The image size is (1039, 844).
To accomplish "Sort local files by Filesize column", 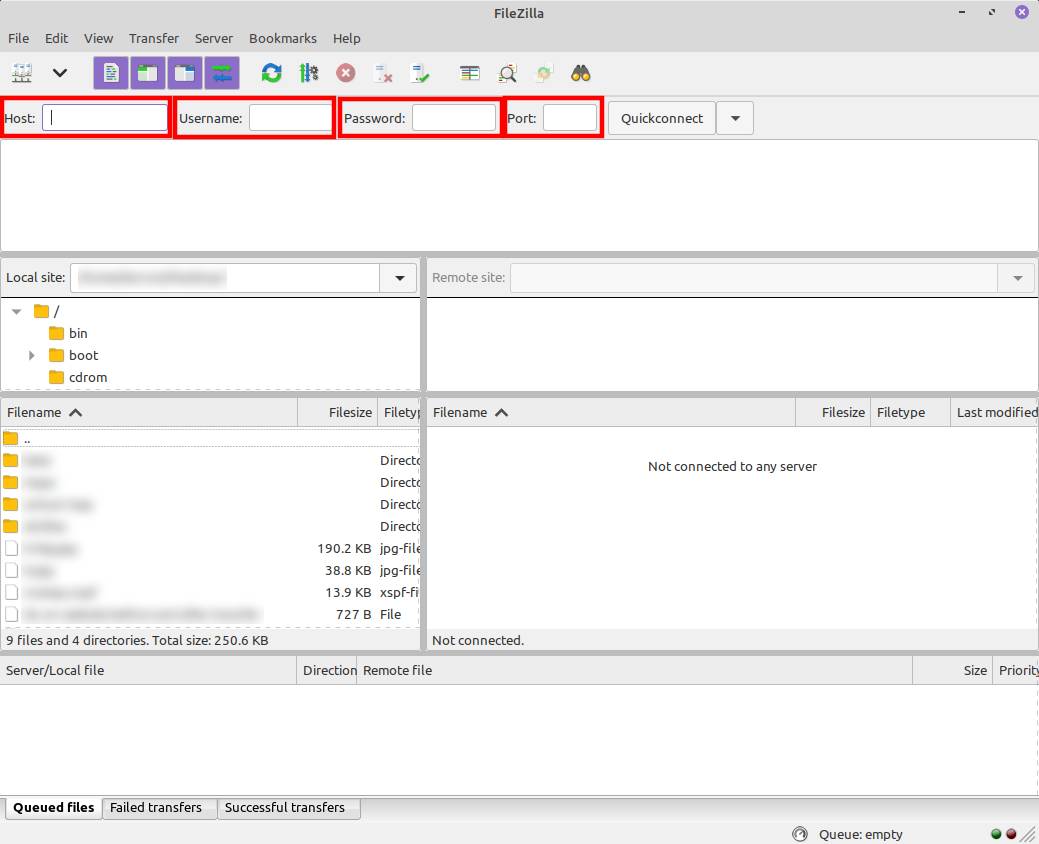I will tap(338, 412).
